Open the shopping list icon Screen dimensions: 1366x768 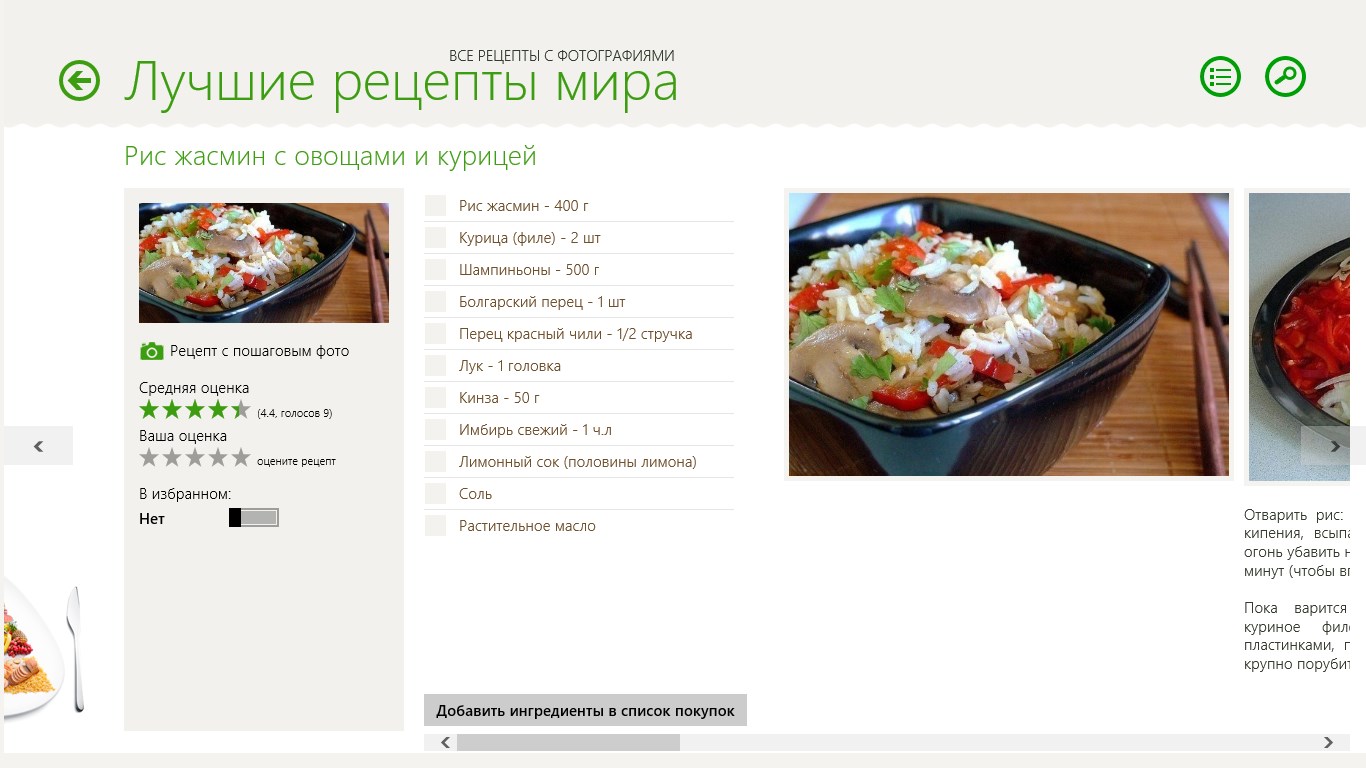tap(1220, 77)
